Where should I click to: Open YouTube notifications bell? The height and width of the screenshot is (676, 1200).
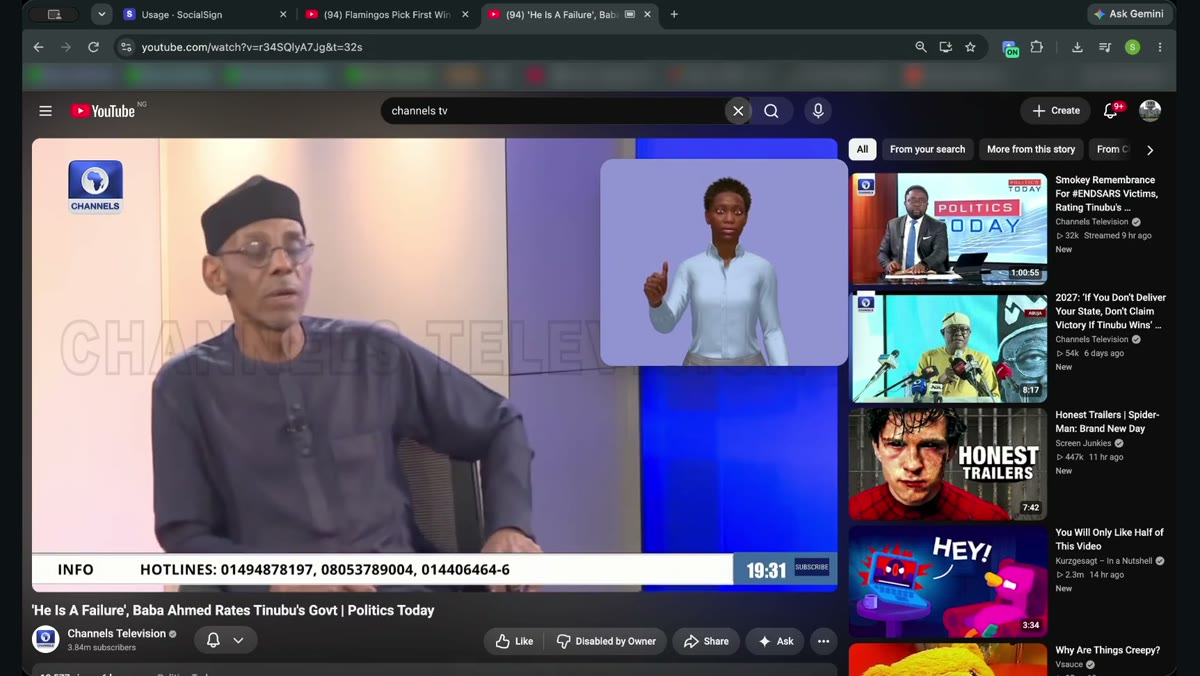[x=1111, y=111]
